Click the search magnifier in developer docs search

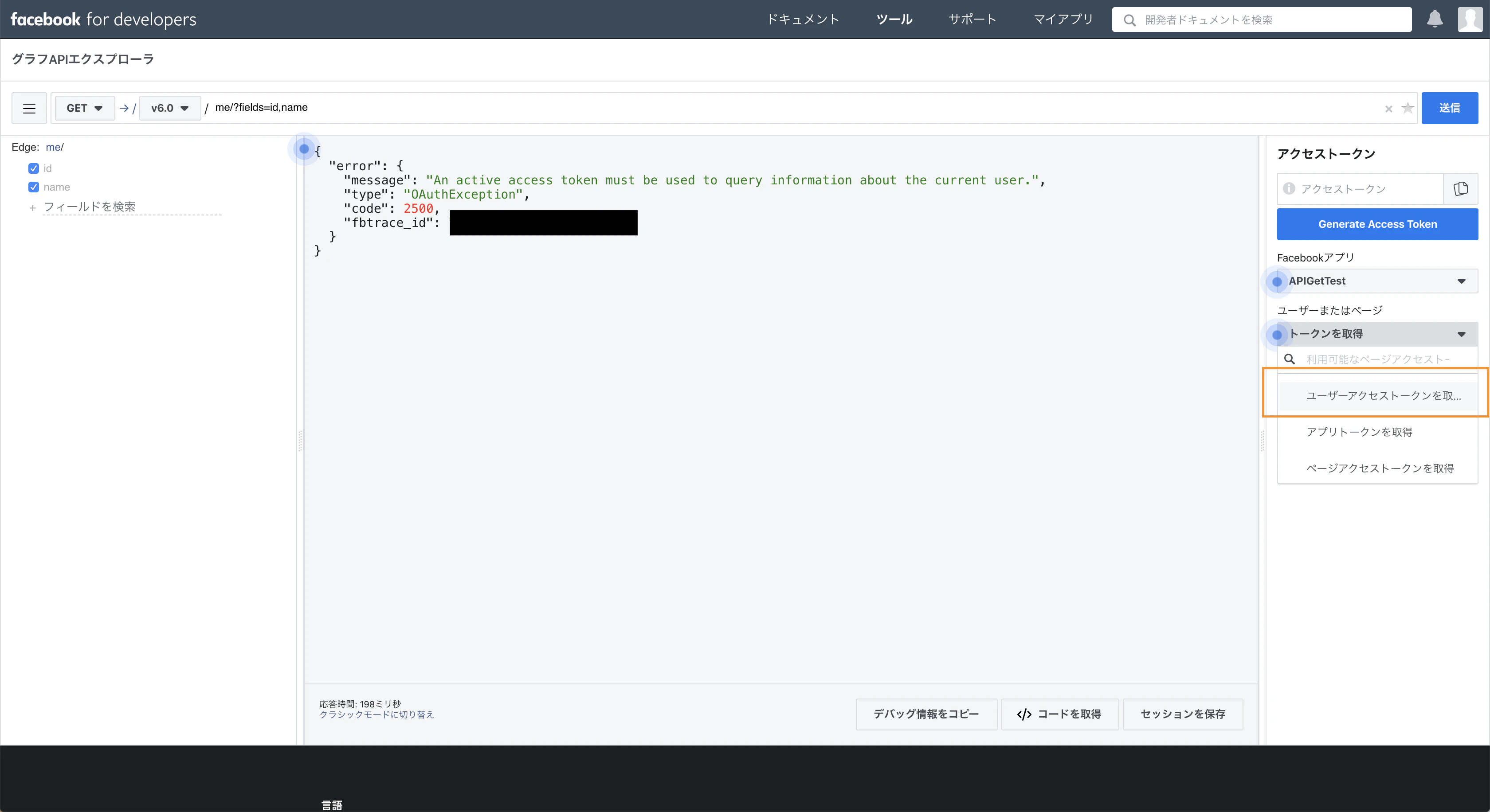1129,20
